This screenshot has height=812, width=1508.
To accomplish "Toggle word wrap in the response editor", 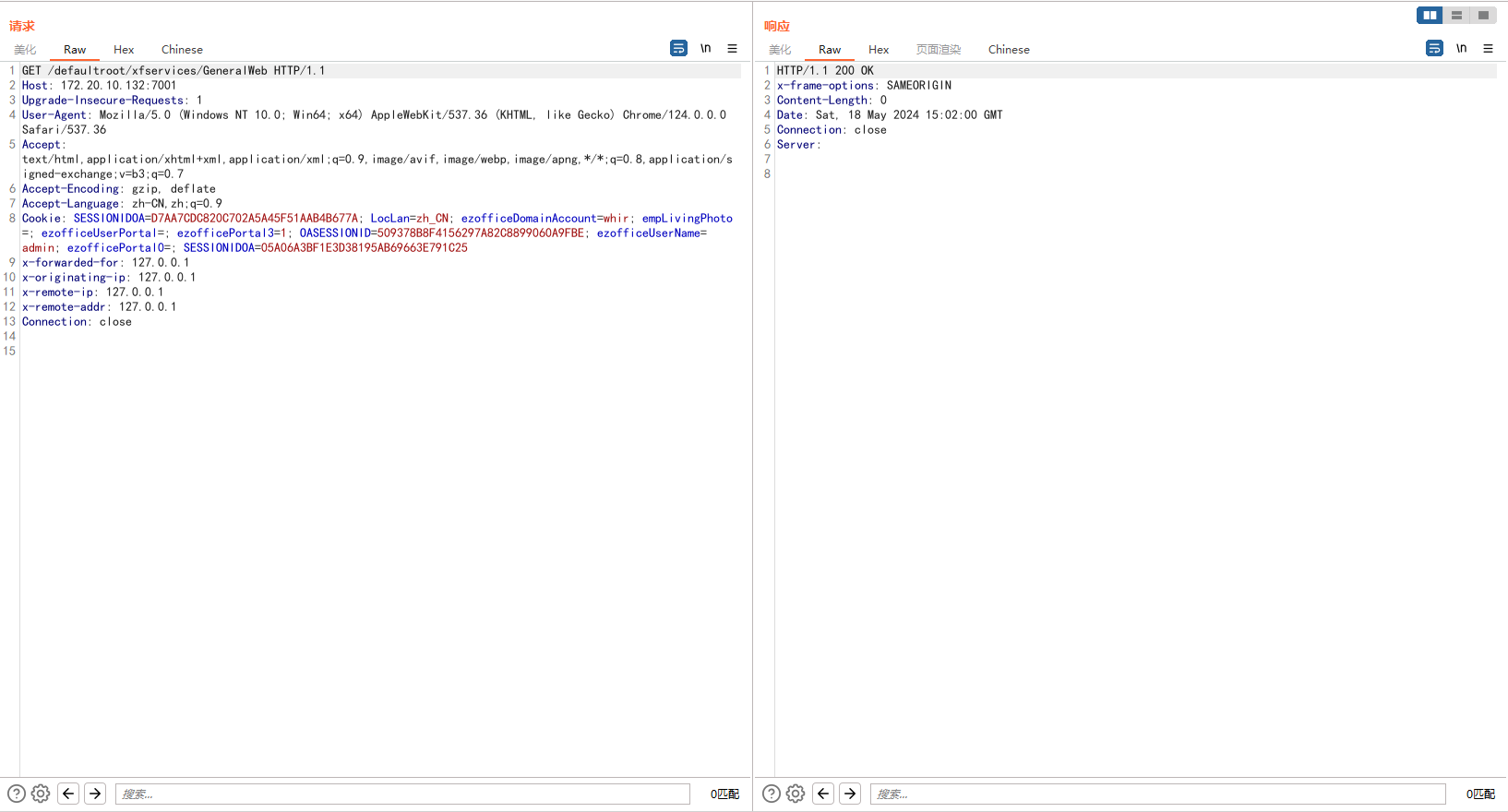I will [1434, 48].
